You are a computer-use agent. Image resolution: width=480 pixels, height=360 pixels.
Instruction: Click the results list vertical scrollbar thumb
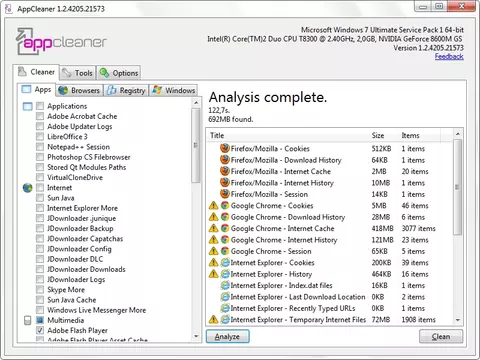458,187
